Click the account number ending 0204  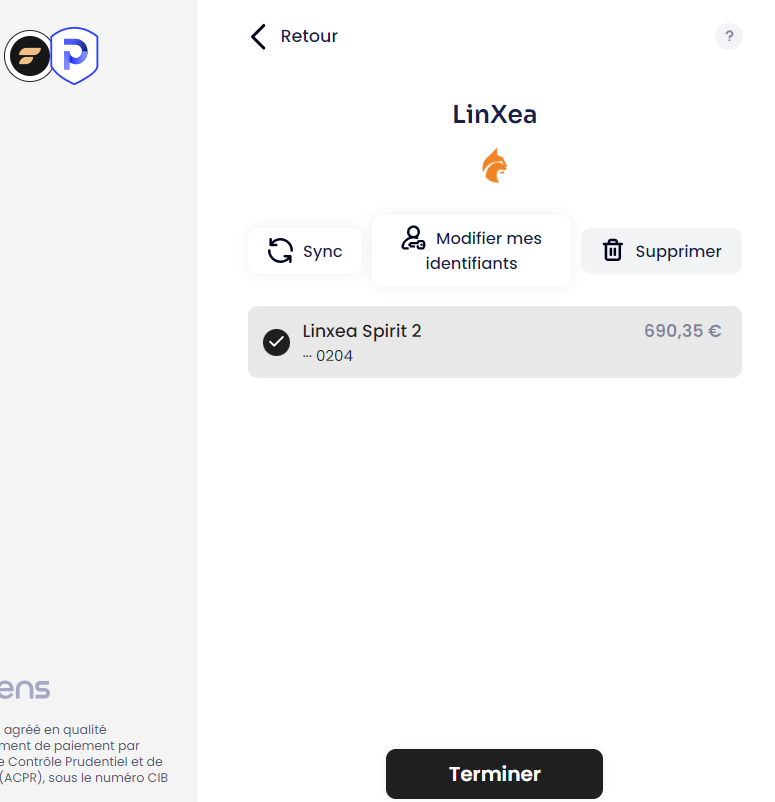pos(327,355)
